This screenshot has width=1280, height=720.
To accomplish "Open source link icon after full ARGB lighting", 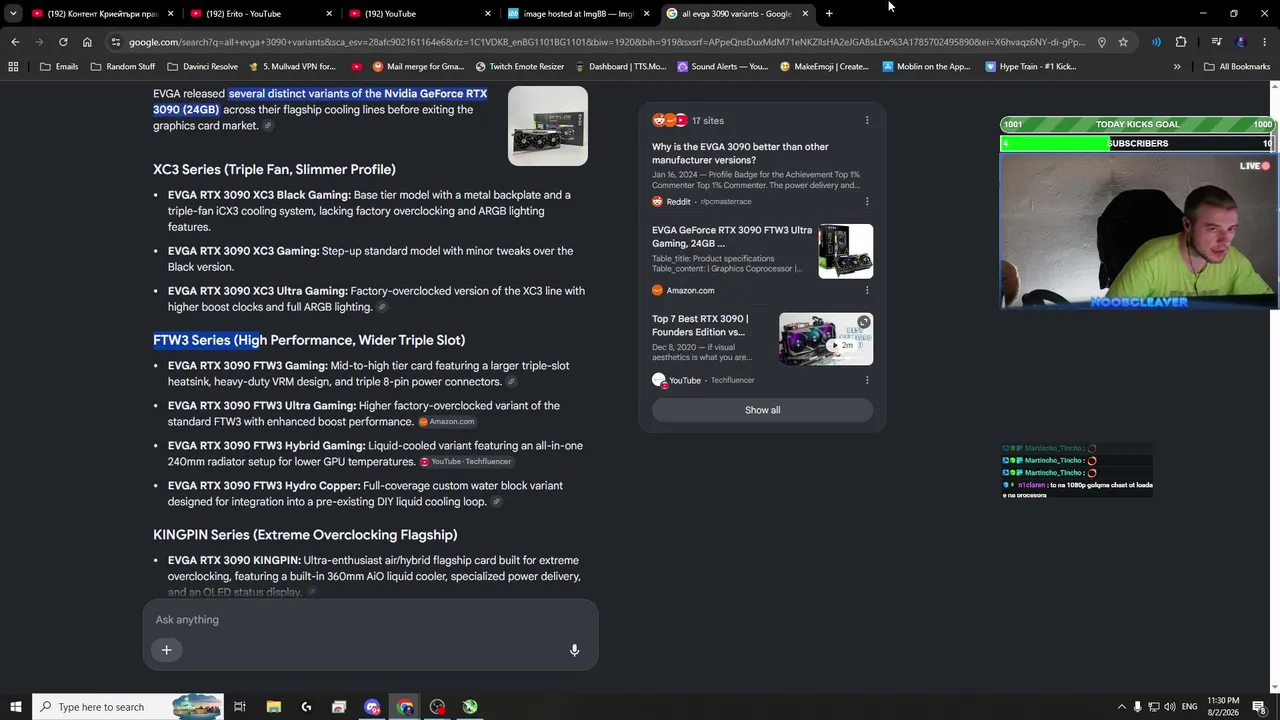I will (382, 307).
